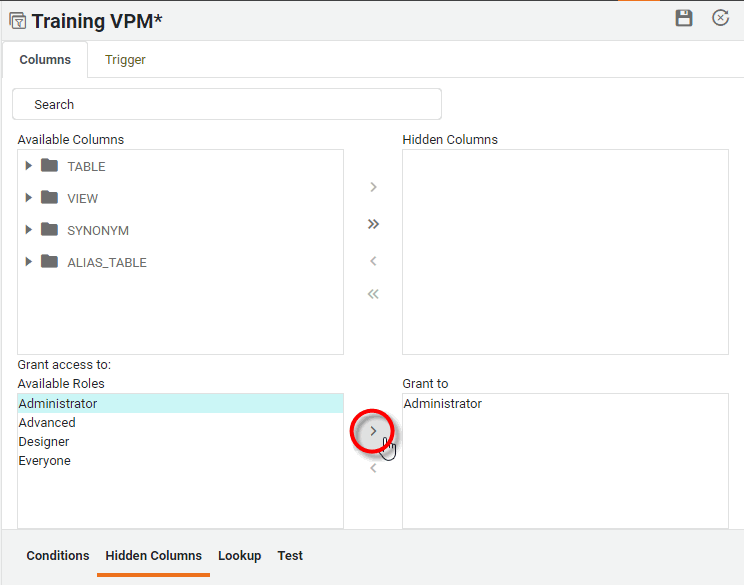Expand the ALIAS_TABLE folder node
744x585 pixels.
point(29,262)
